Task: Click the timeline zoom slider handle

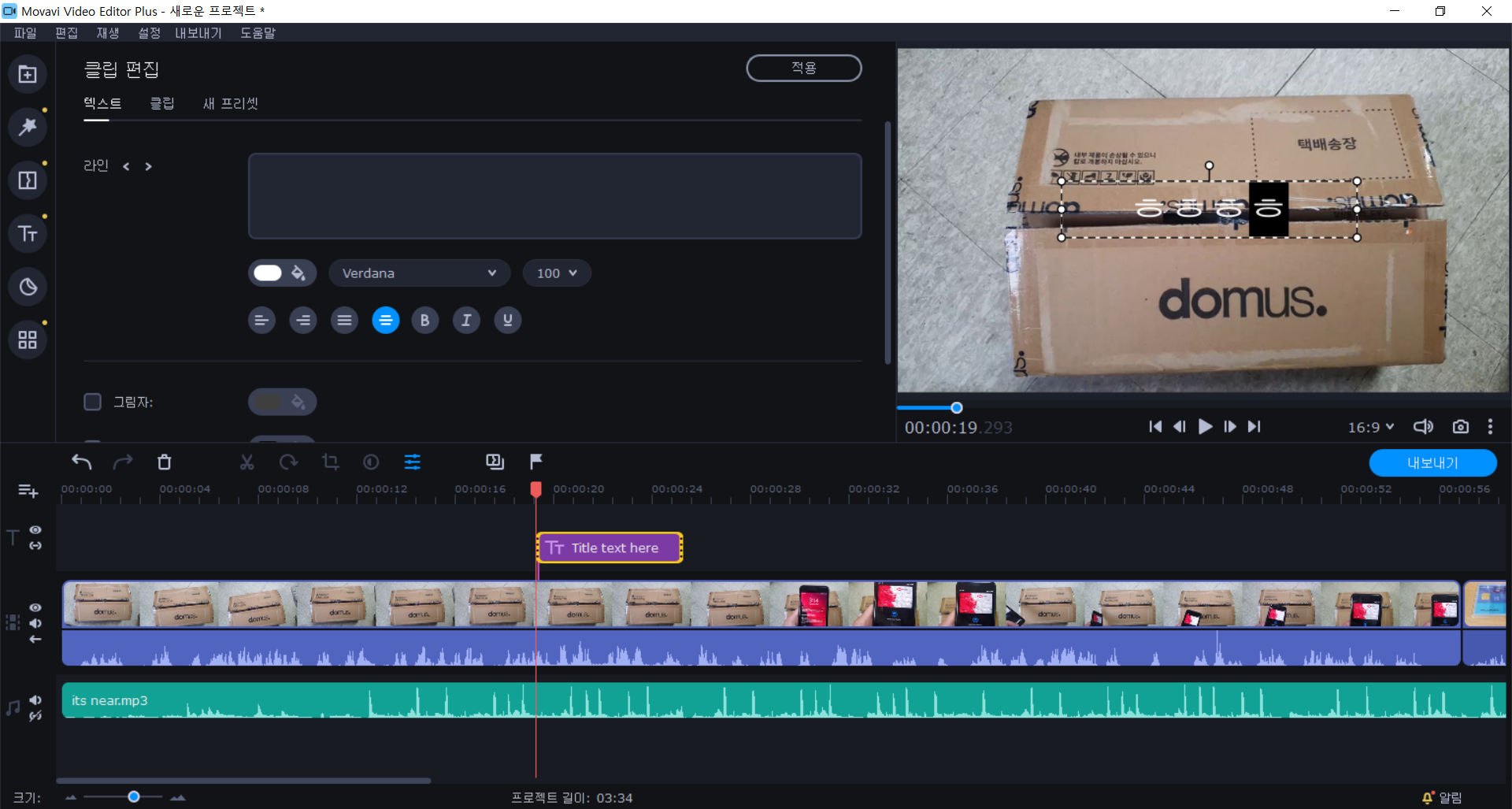Action: [x=134, y=797]
